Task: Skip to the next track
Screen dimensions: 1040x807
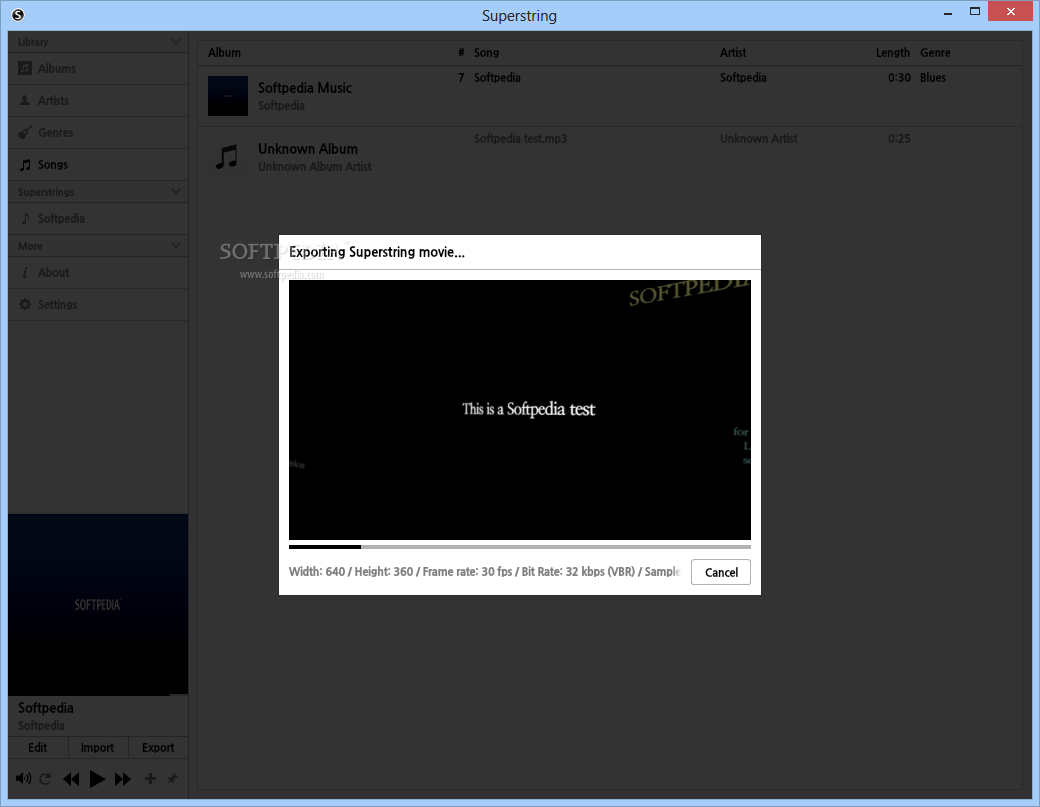Action: 123,778
